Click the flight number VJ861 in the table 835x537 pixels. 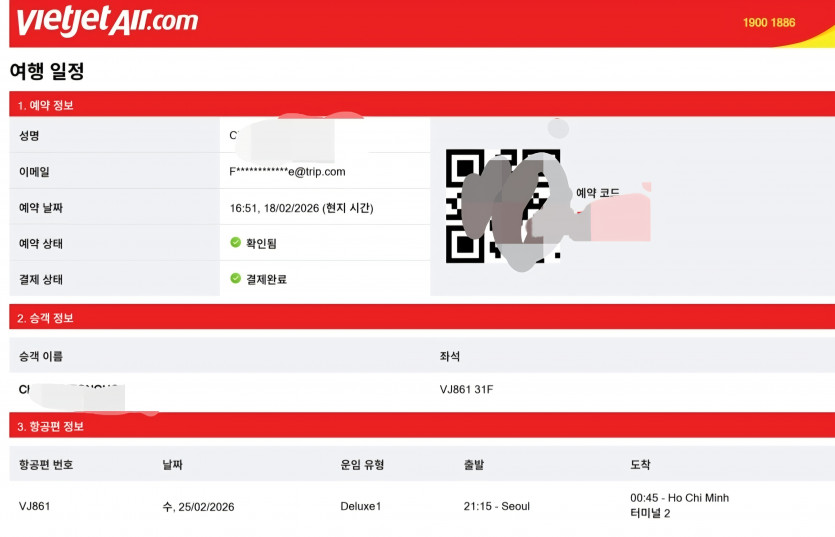click(35, 506)
